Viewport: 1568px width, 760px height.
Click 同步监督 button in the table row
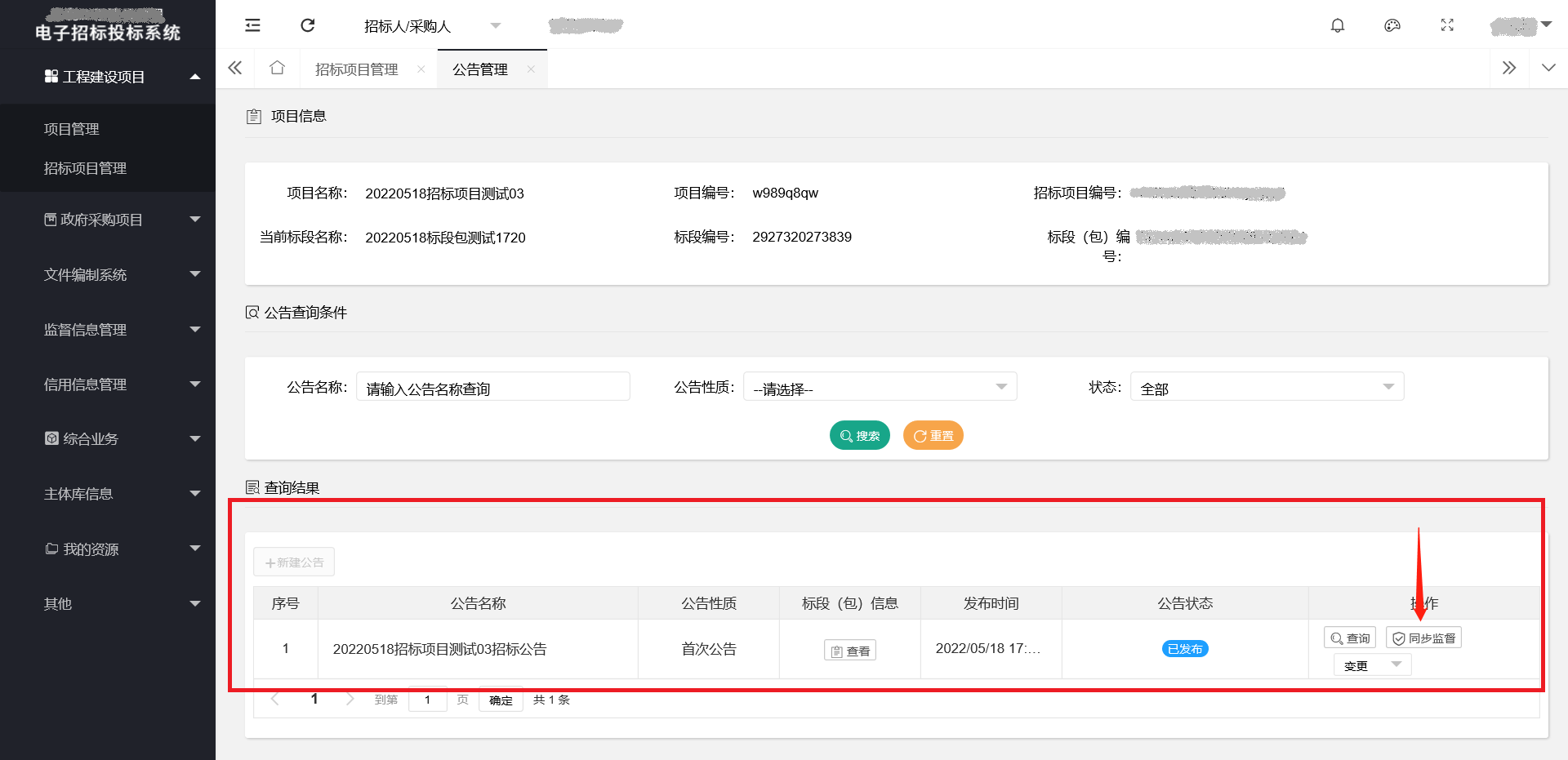1423,638
